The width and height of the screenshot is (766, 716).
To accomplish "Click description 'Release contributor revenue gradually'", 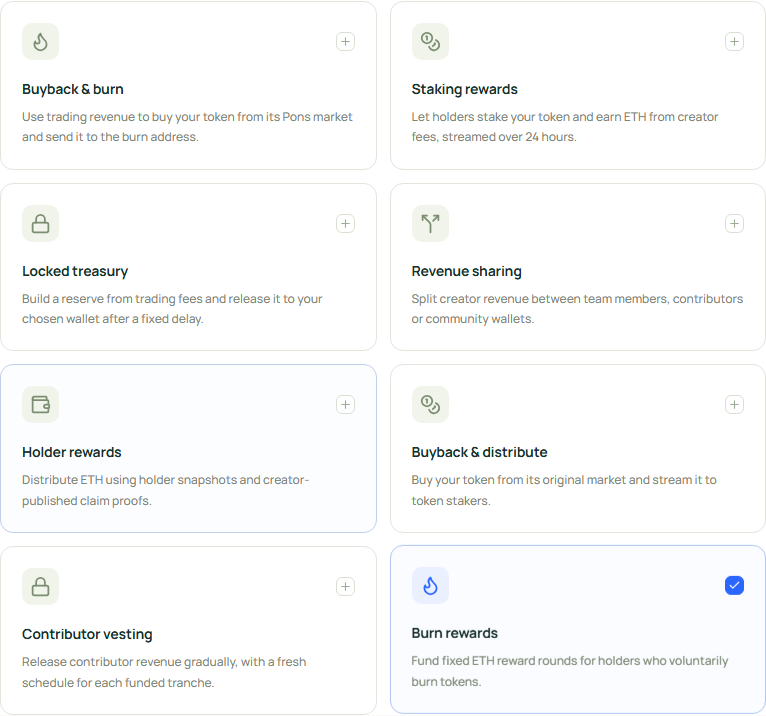I will click(x=164, y=673).
